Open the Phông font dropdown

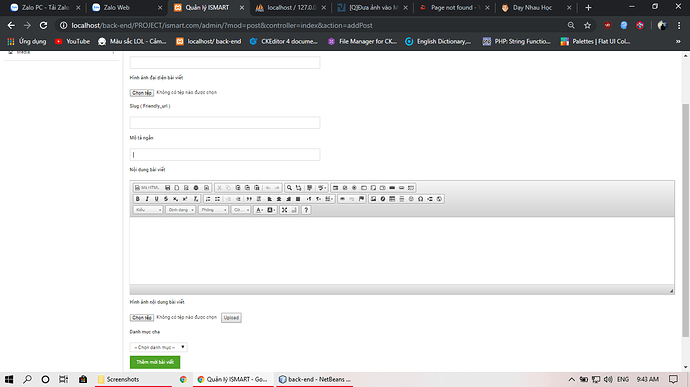coord(213,210)
